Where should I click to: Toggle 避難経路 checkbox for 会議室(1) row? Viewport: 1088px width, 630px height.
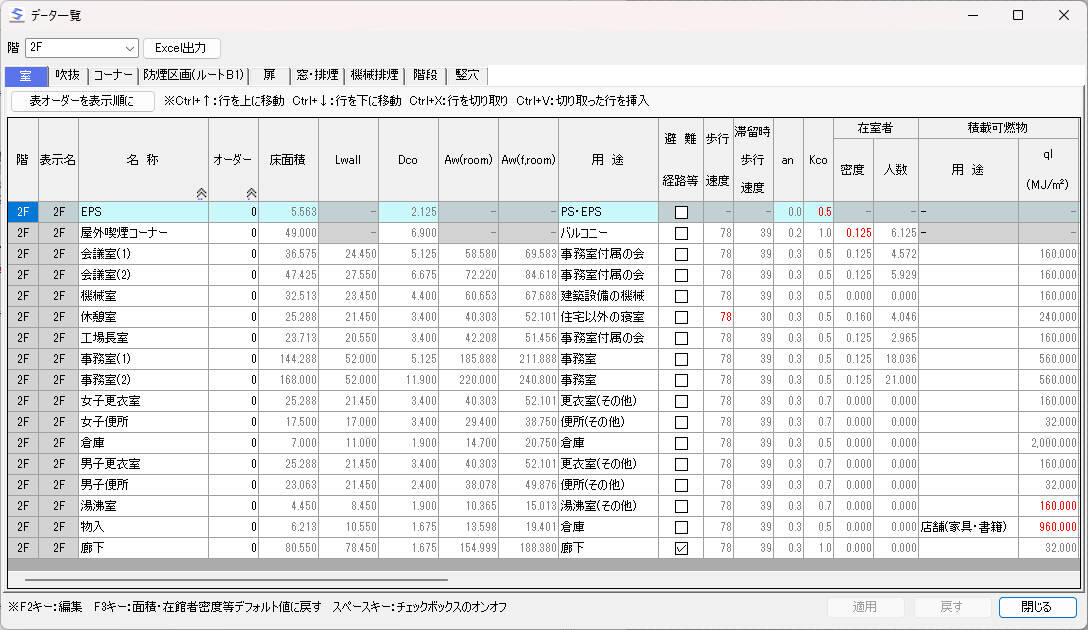tap(681, 254)
